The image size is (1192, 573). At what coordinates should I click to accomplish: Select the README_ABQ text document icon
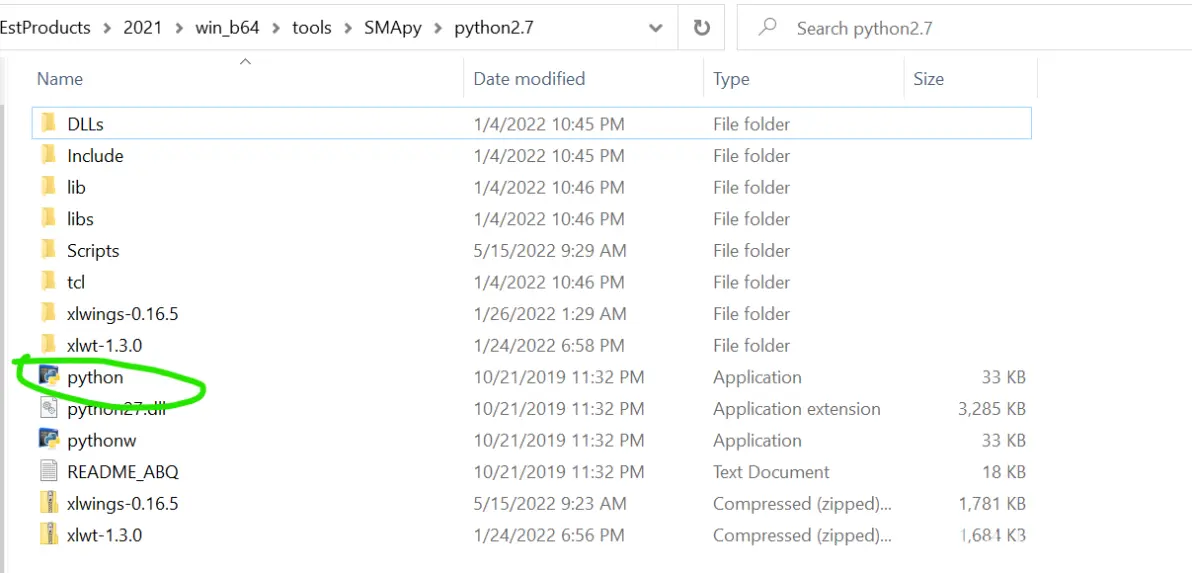coord(49,472)
